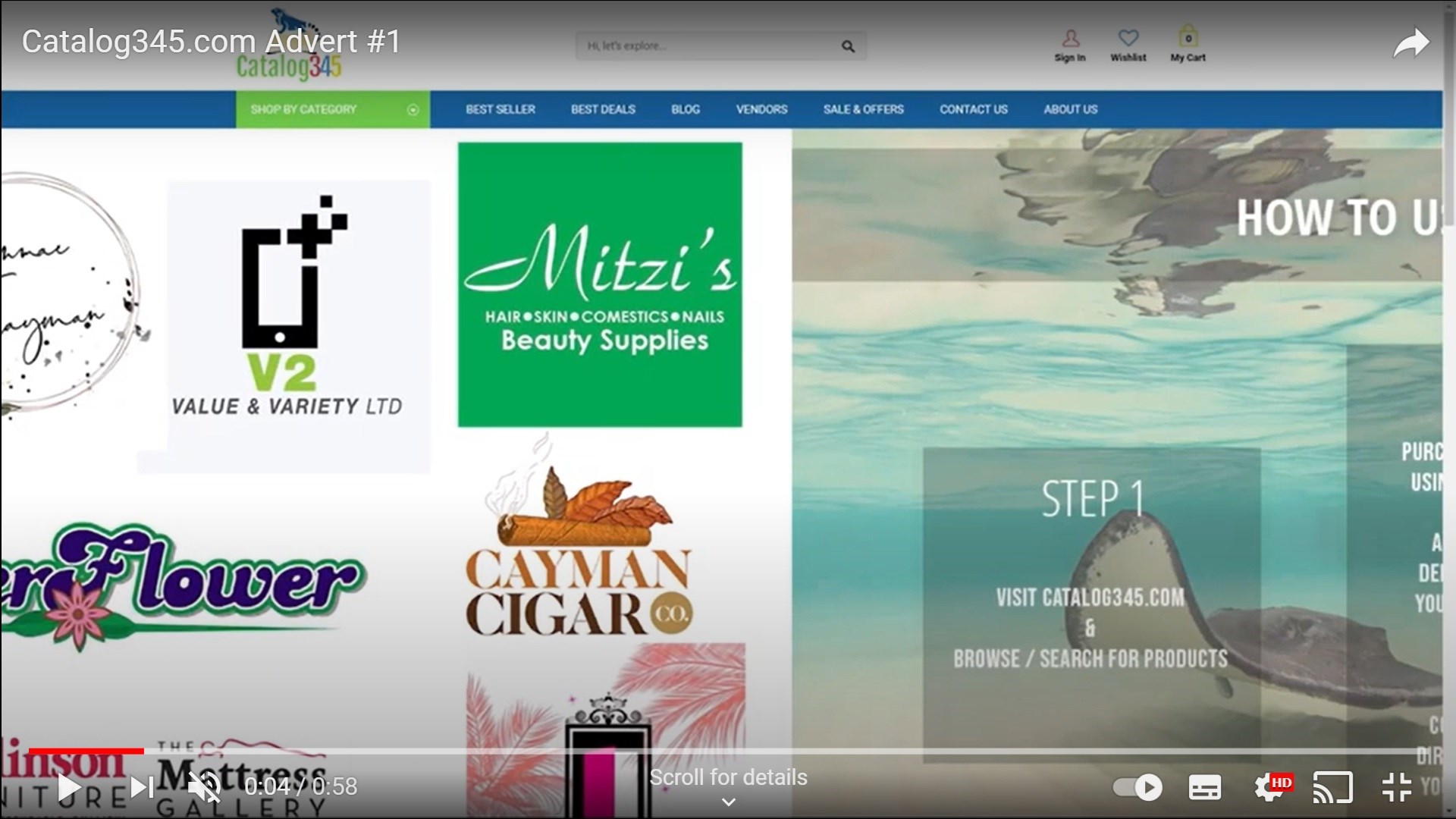Cast video to a TV
The width and height of the screenshot is (1456, 819).
[1333, 787]
